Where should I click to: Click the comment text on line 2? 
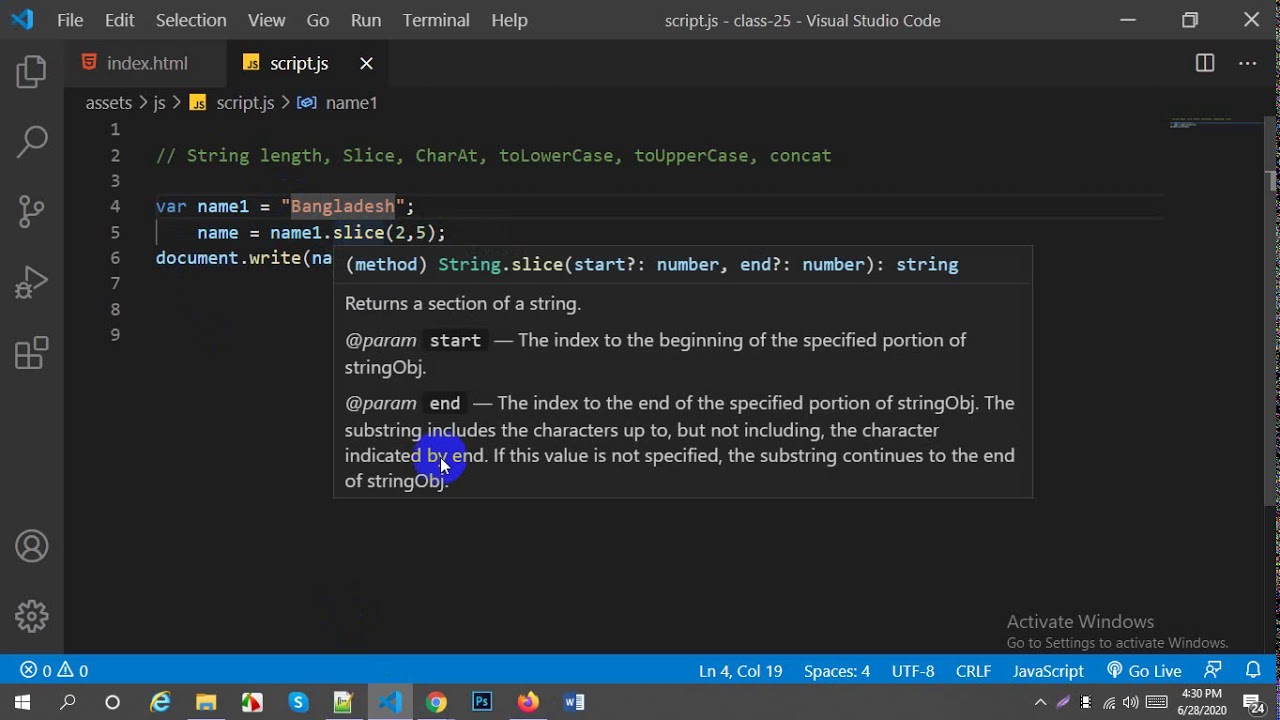click(493, 156)
